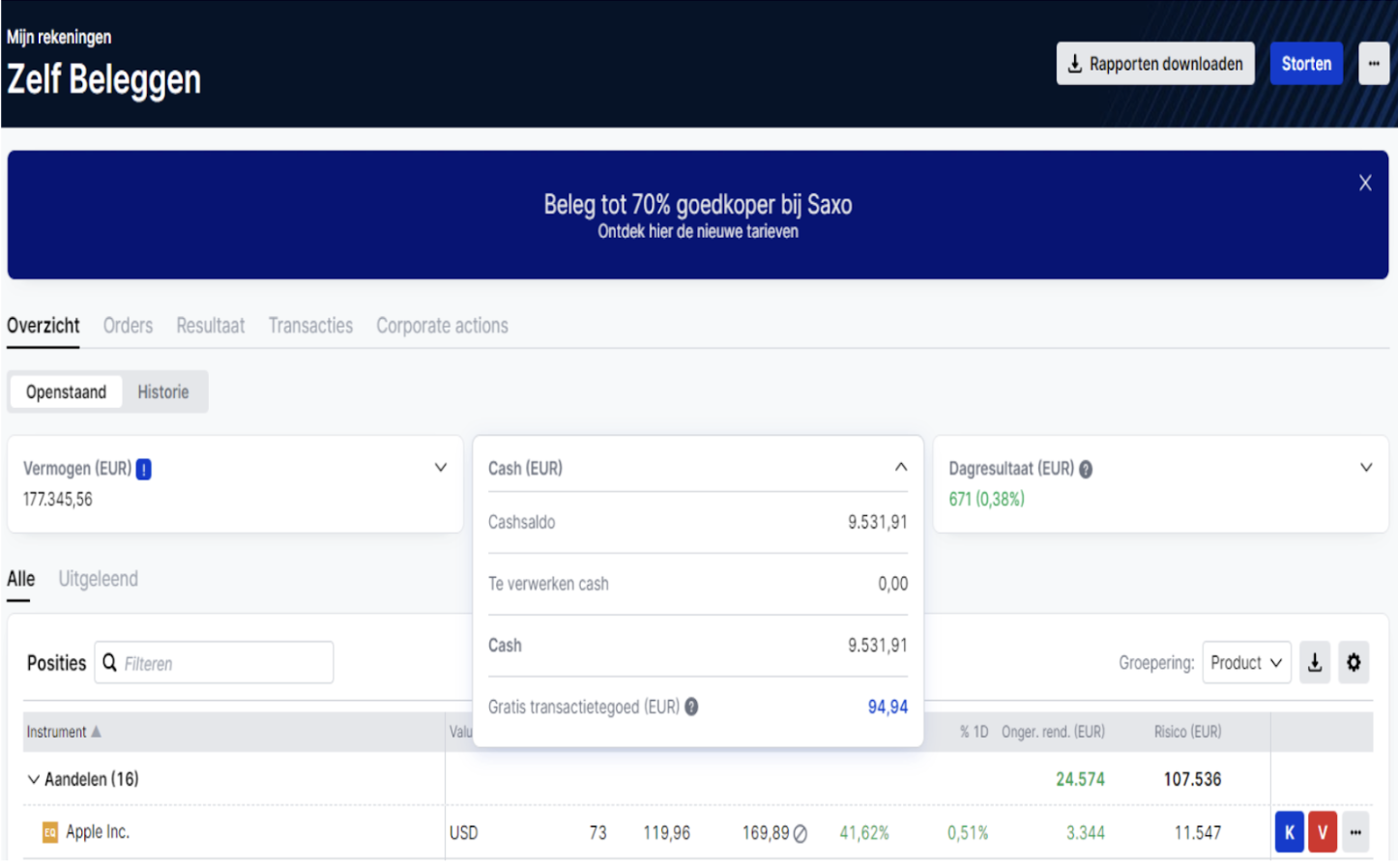Screen dimensions: 1398x868
Task: Click the 'Mijn rekeningen' breadcrumb text
Action: pyautogui.click(x=59, y=38)
